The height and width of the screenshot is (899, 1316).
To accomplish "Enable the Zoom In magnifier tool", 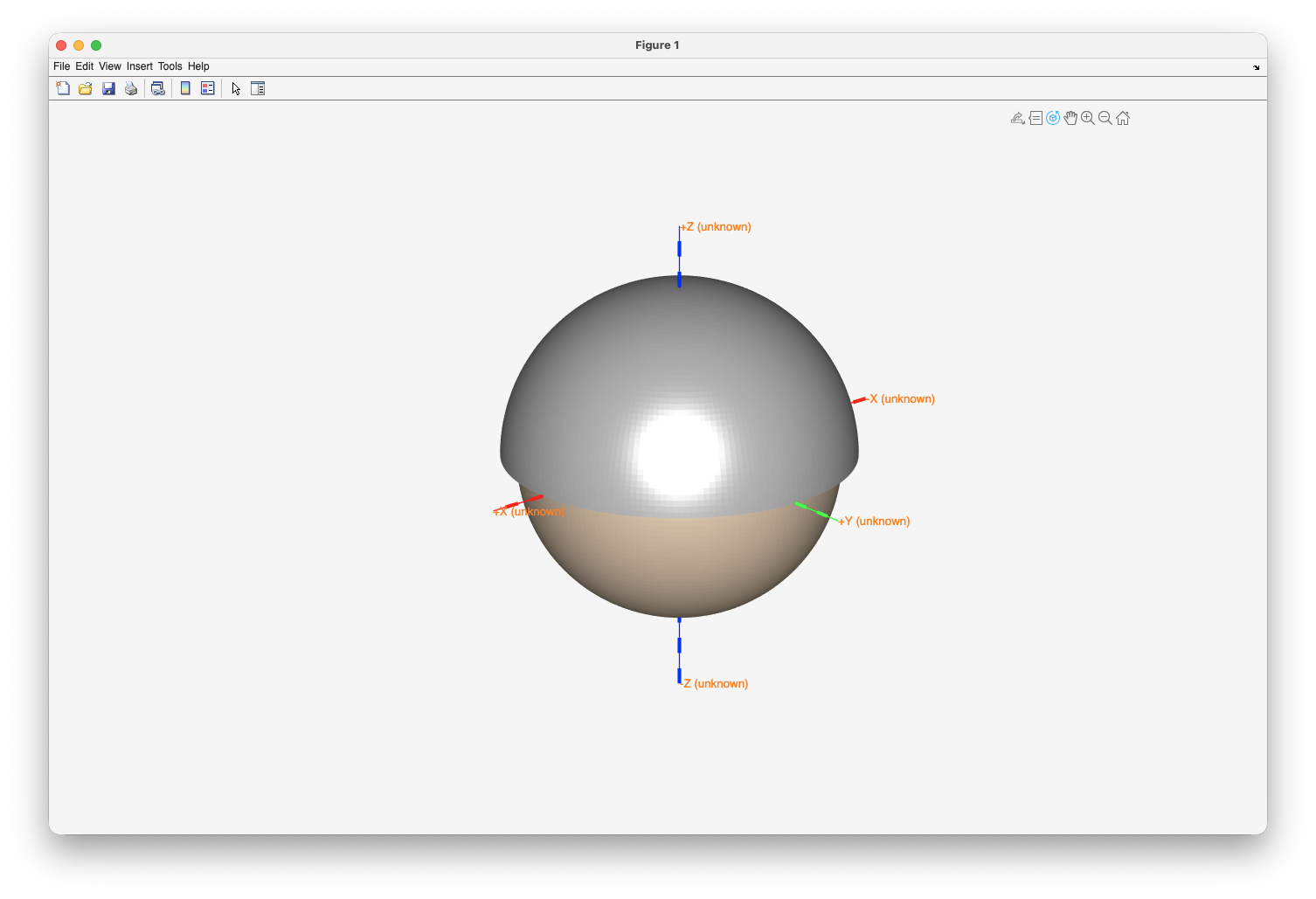I will 1088,118.
